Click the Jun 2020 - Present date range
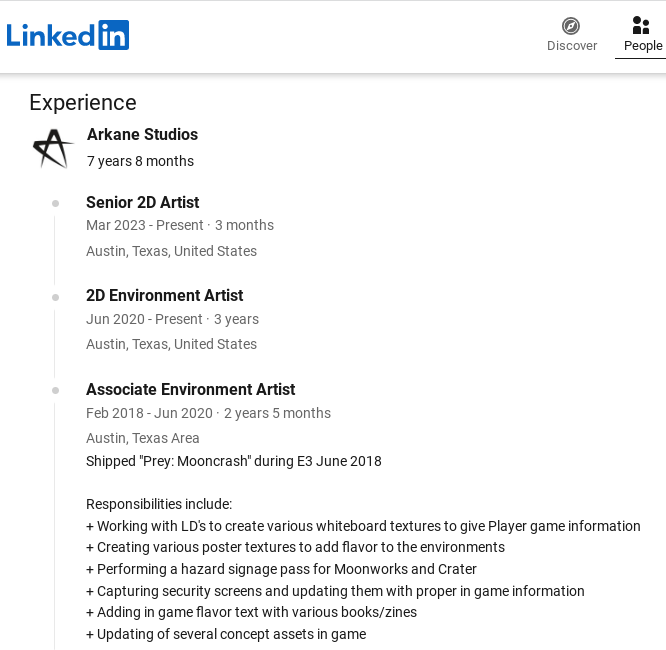Viewport: 666px width, 650px height. (144, 319)
